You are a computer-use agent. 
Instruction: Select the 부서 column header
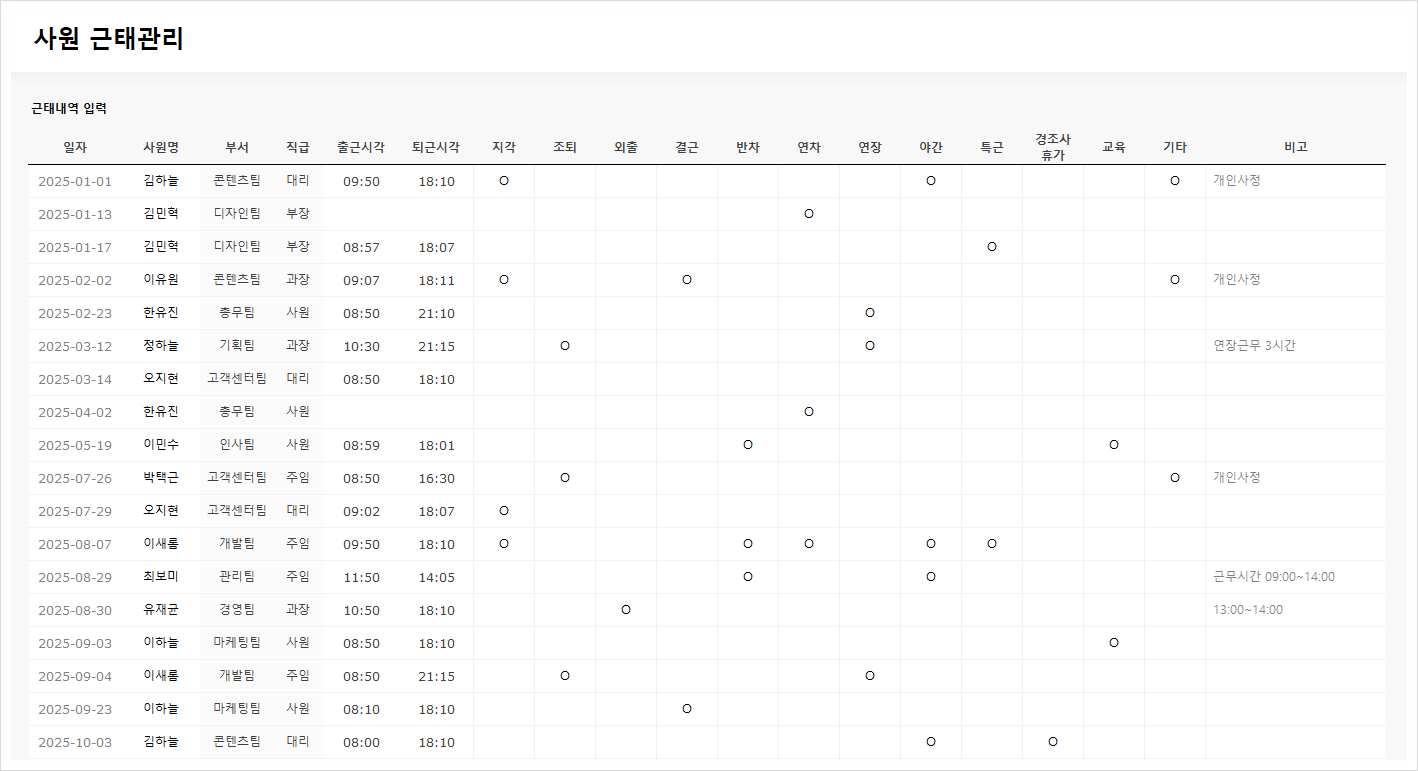(x=237, y=147)
